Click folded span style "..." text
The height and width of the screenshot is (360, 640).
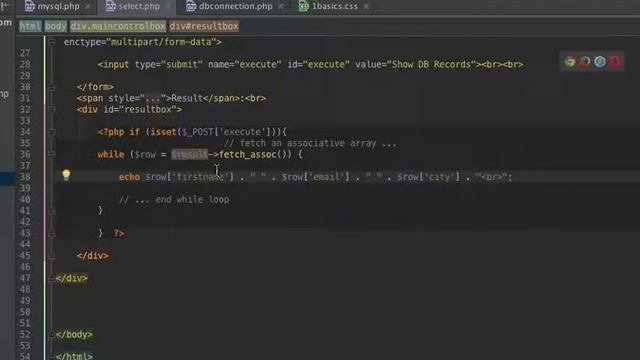click(x=153, y=98)
